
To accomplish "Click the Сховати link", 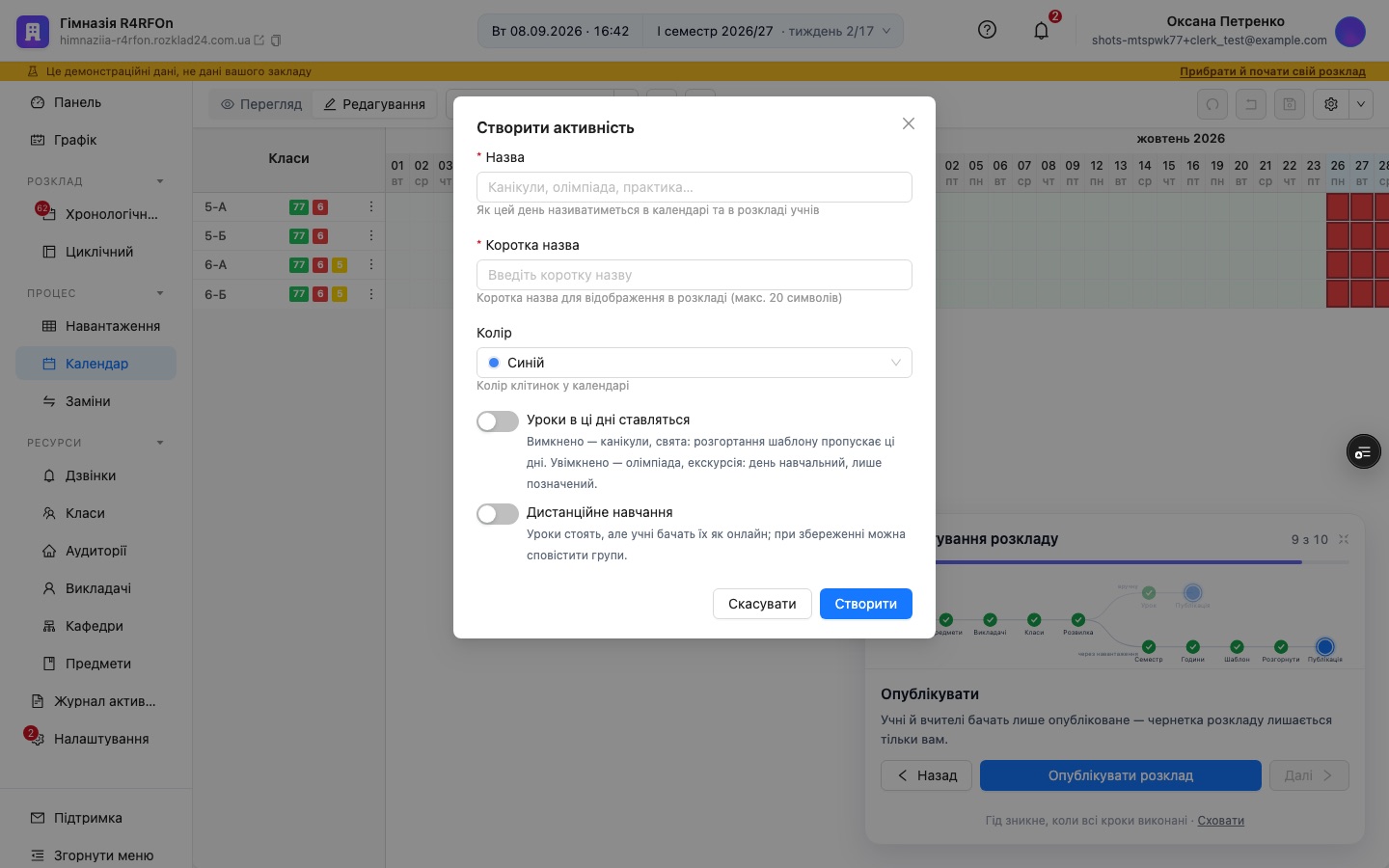I will pyautogui.click(x=1220, y=821).
